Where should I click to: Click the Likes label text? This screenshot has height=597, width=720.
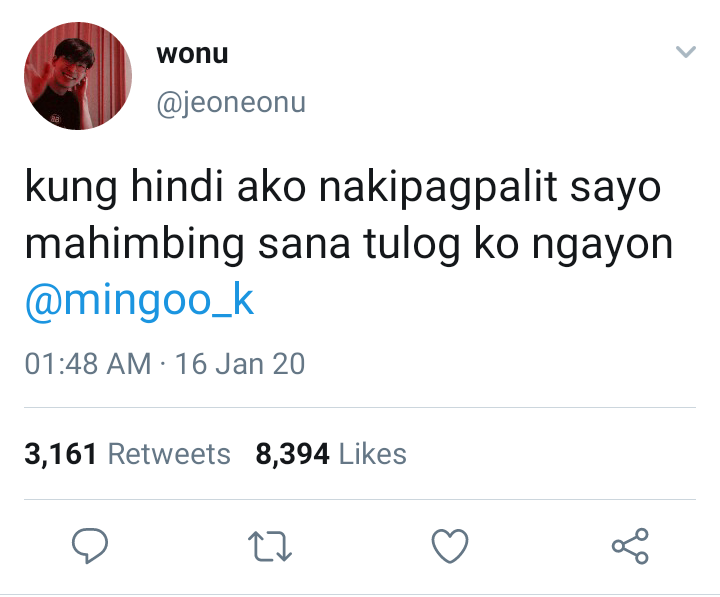372,454
